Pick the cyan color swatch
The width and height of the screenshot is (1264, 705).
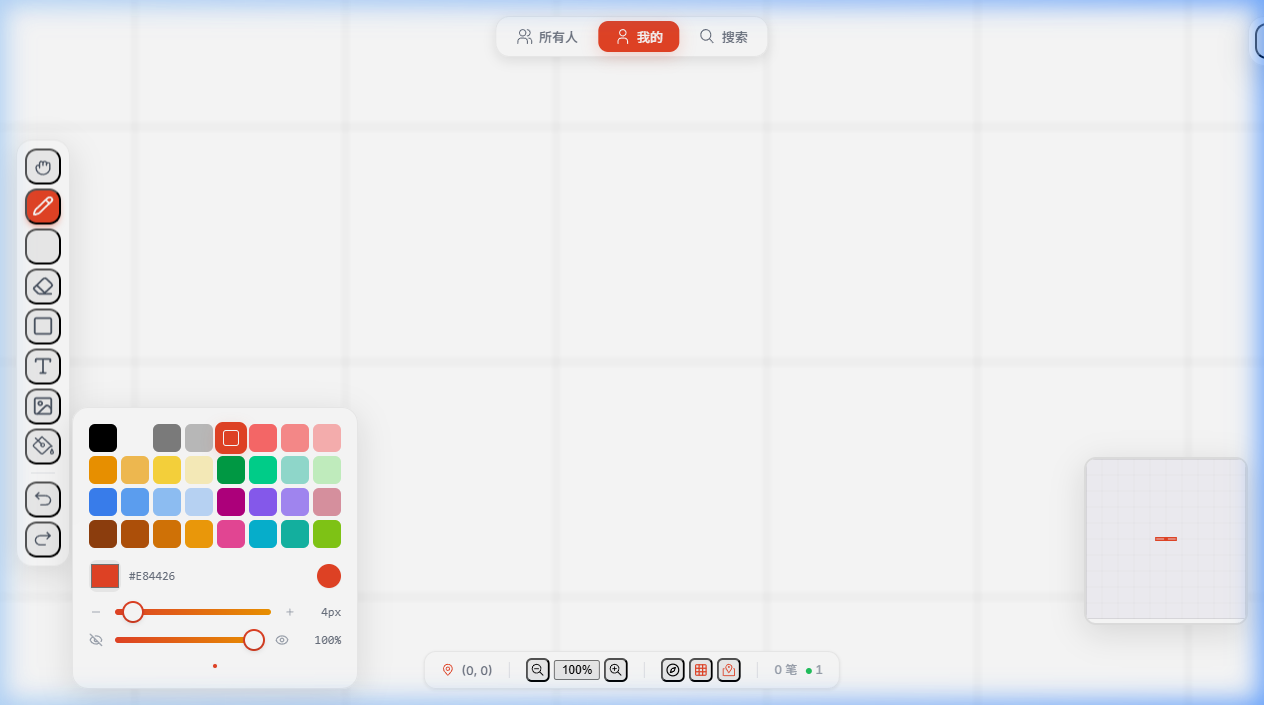coord(263,534)
